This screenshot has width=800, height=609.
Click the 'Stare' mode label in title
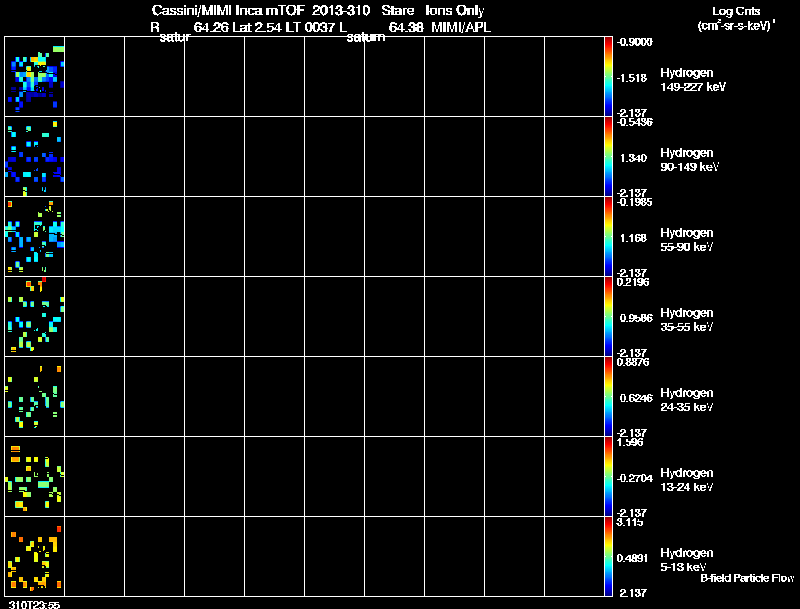coord(397,11)
